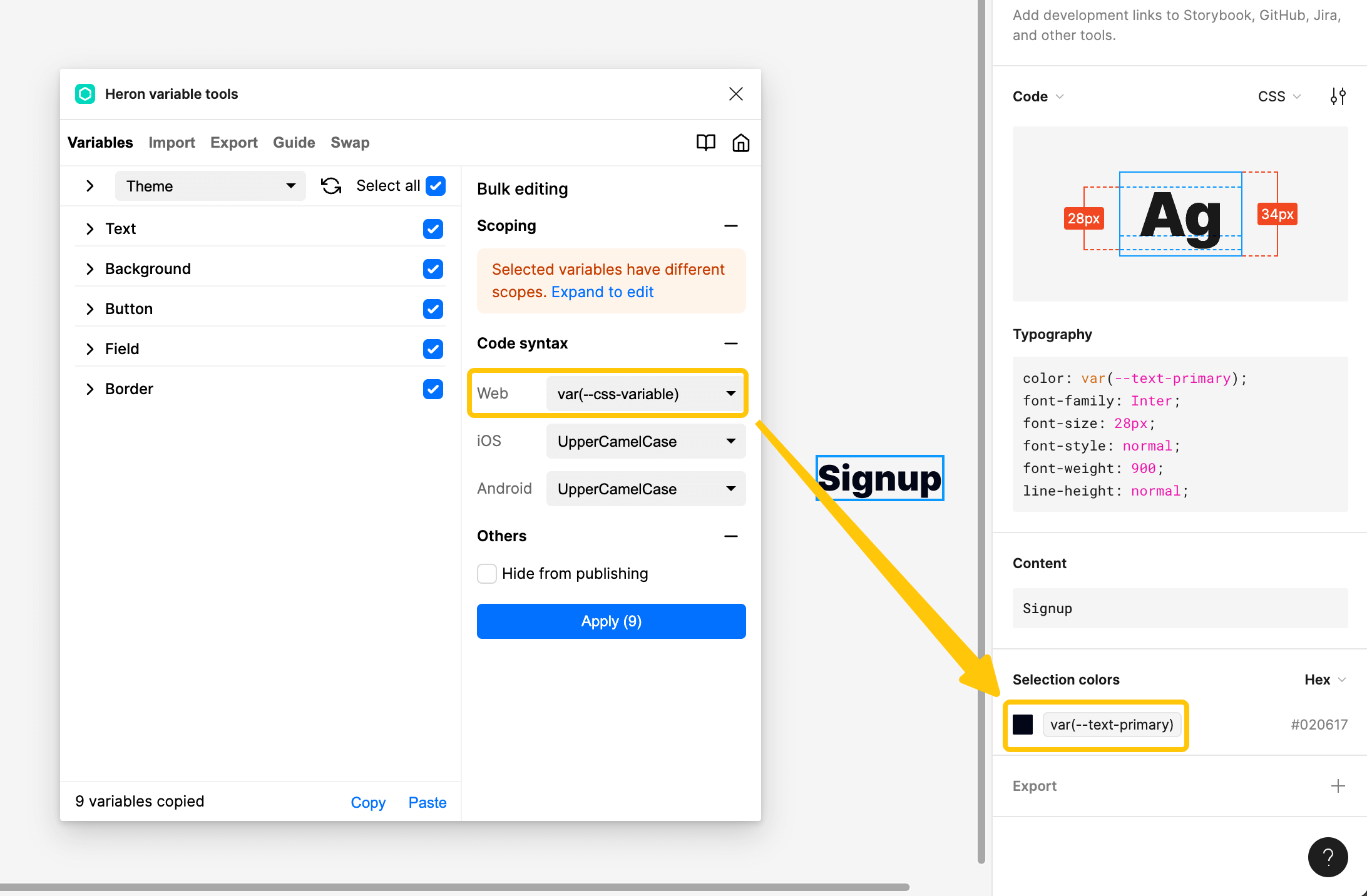Expand the Button variable group
This screenshot has height=896, width=1367.
89,309
